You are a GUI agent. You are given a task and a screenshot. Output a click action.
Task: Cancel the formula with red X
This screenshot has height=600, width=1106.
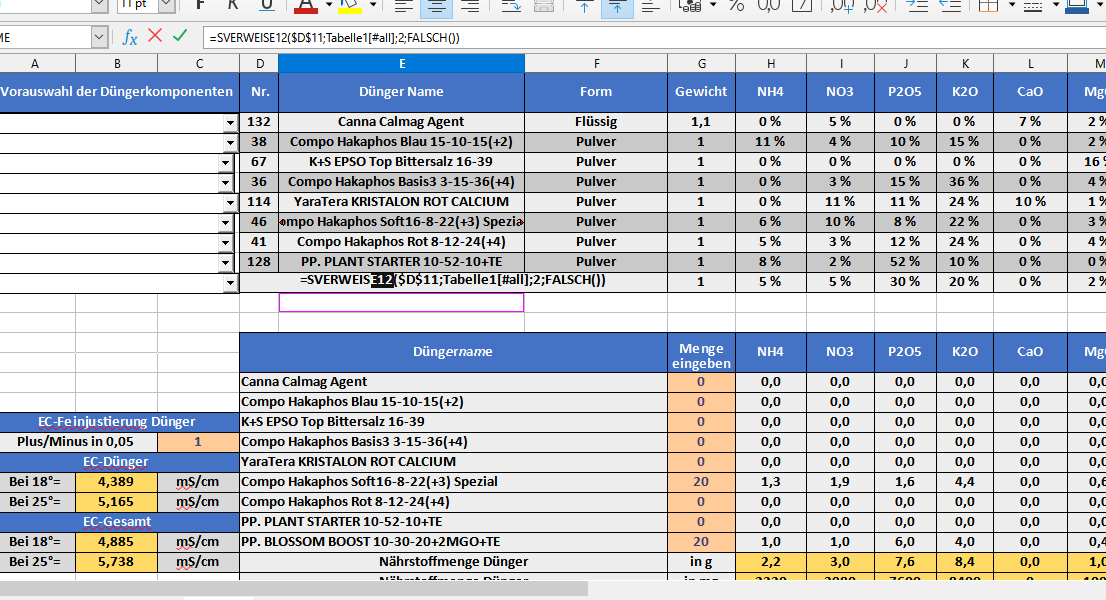(x=155, y=37)
